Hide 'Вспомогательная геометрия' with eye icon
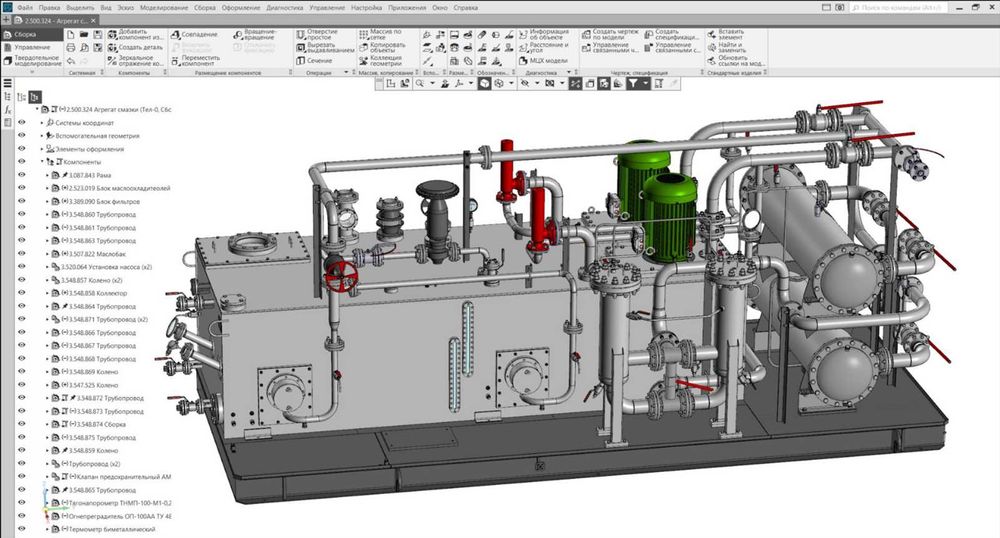This screenshot has height=538, width=1000. [21, 136]
